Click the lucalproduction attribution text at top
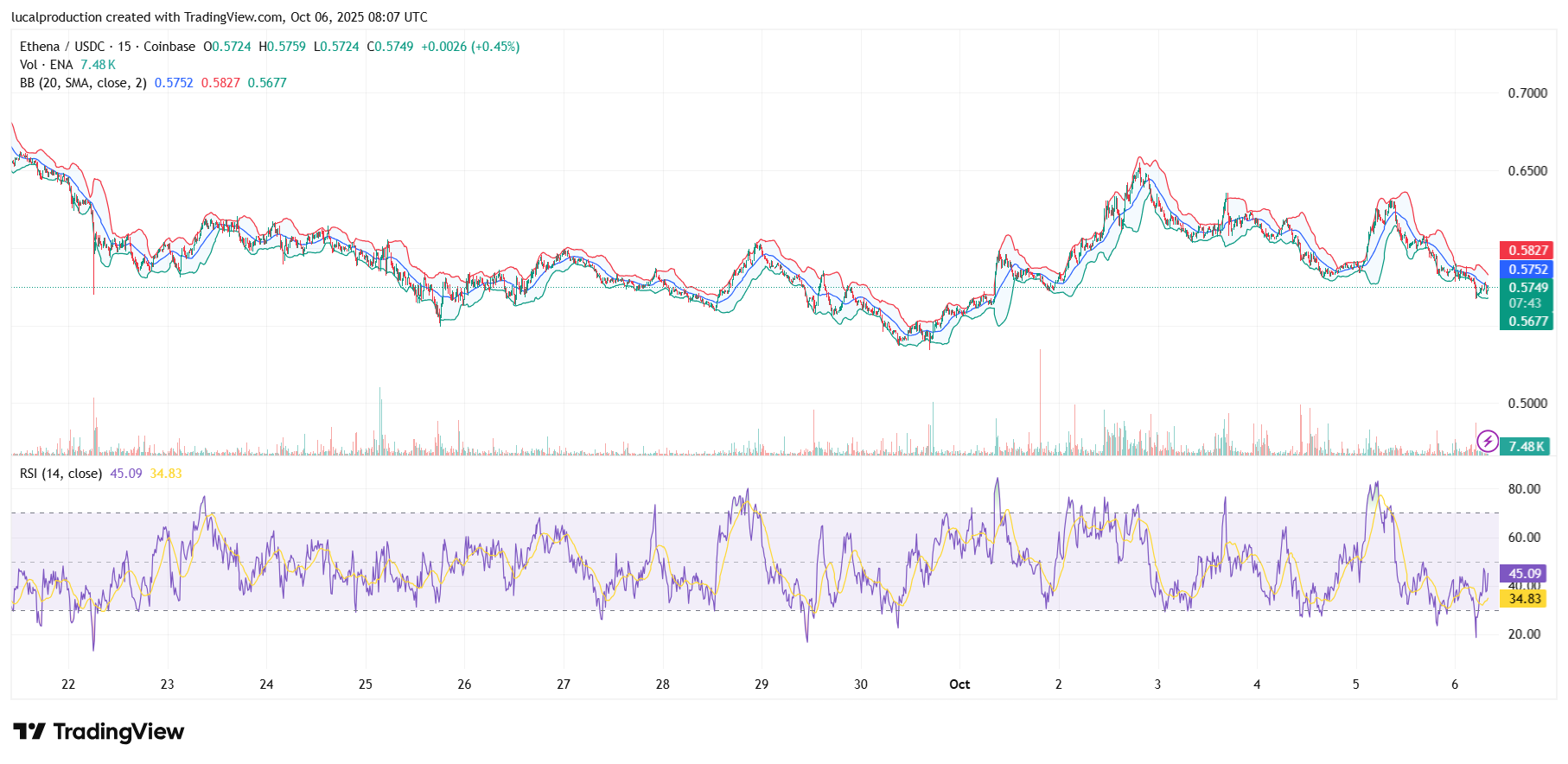The width and height of the screenshot is (1568, 764). (219, 17)
